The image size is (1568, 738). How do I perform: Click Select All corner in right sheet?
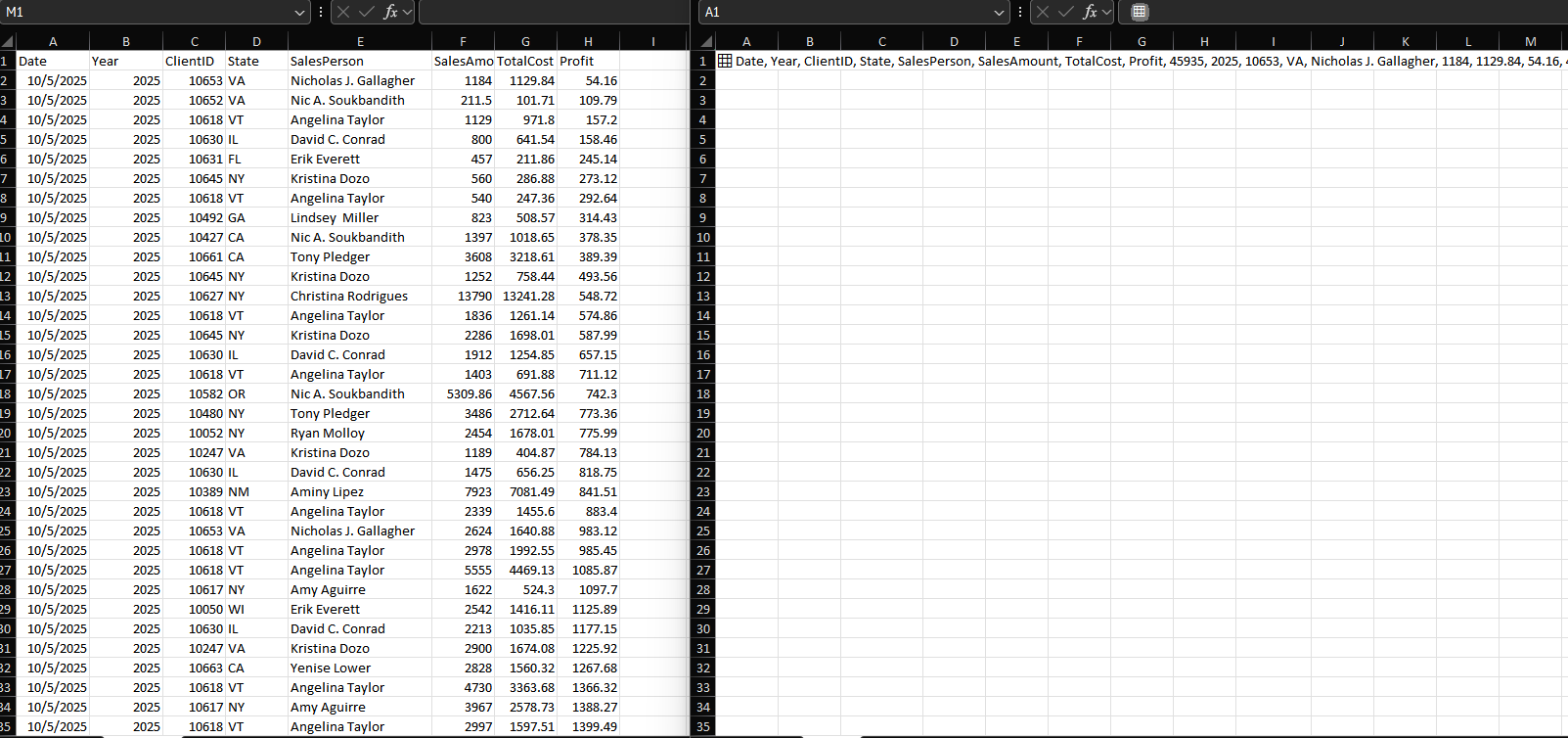point(703,41)
